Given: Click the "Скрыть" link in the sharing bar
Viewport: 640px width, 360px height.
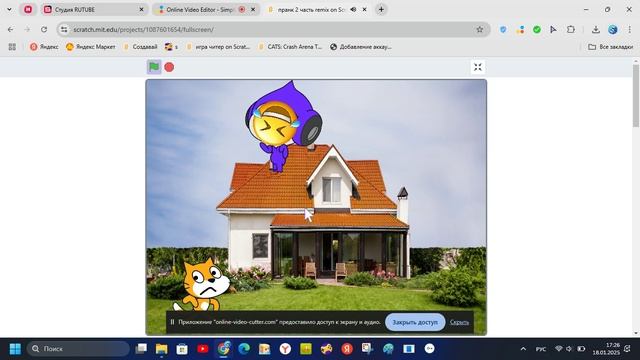Looking at the screenshot, I should 459,322.
